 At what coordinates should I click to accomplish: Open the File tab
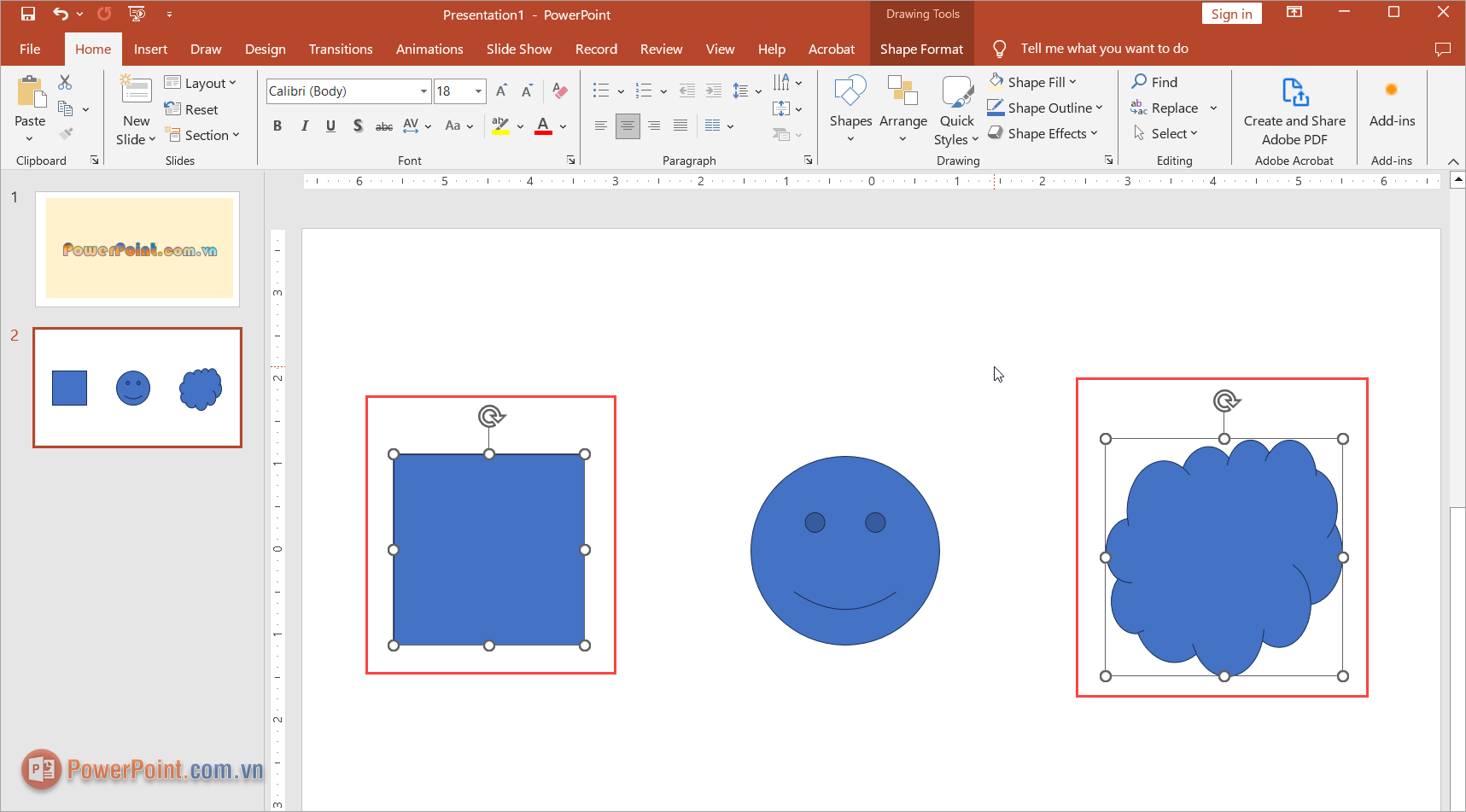tap(30, 49)
